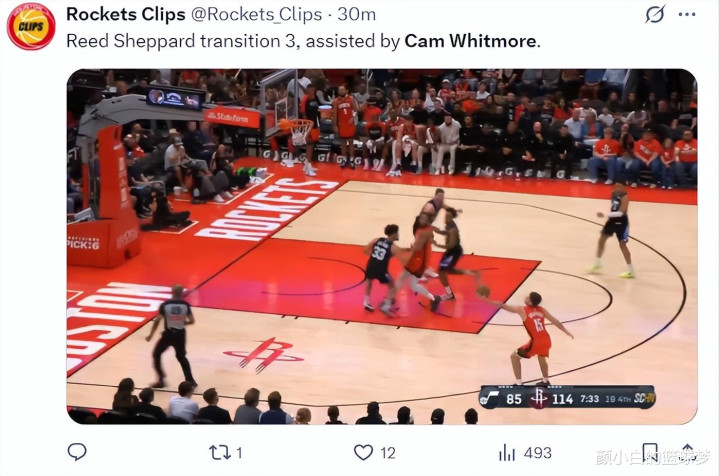Click the like count showing 12

pyautogui.click(x=387, y=453)
